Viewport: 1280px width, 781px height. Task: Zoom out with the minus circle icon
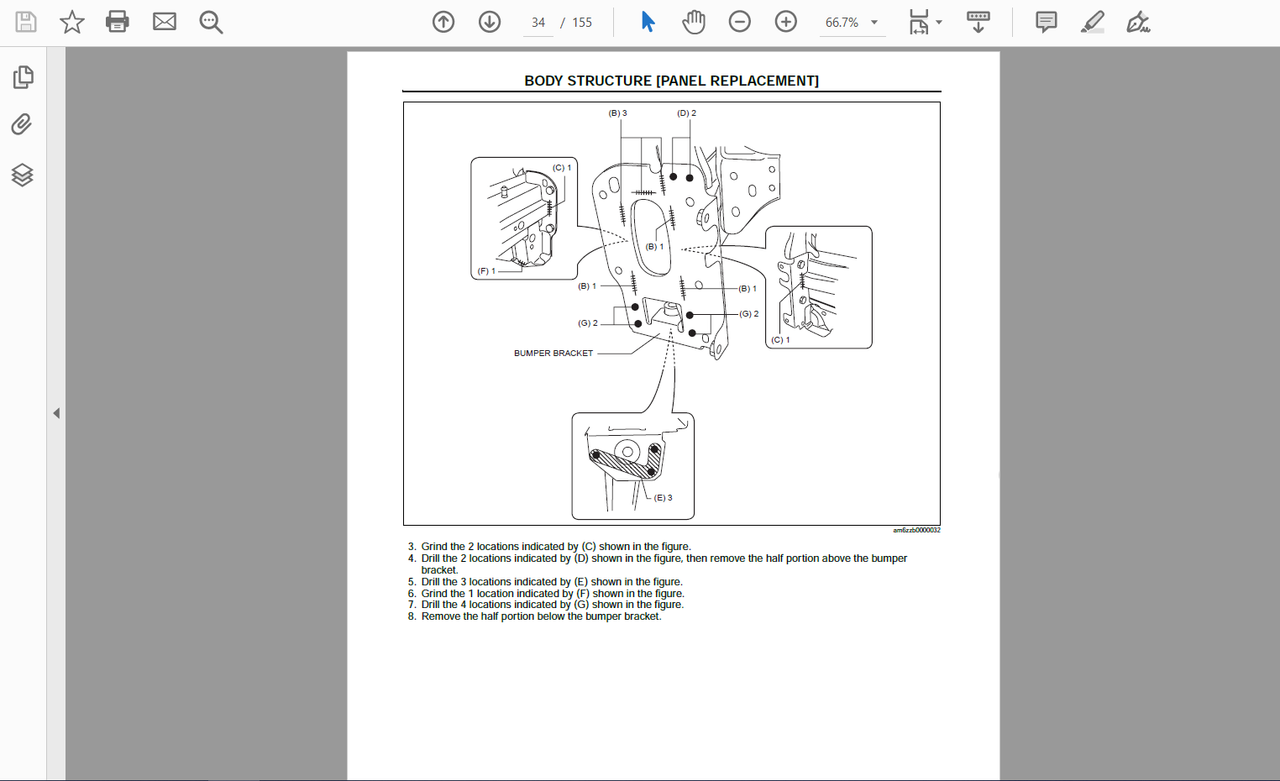tap(740, 22)
